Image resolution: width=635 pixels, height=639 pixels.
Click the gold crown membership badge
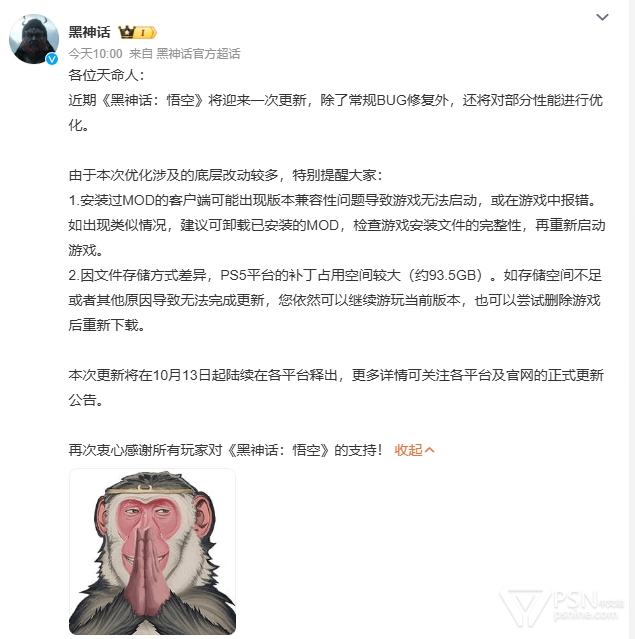point(127,32)
